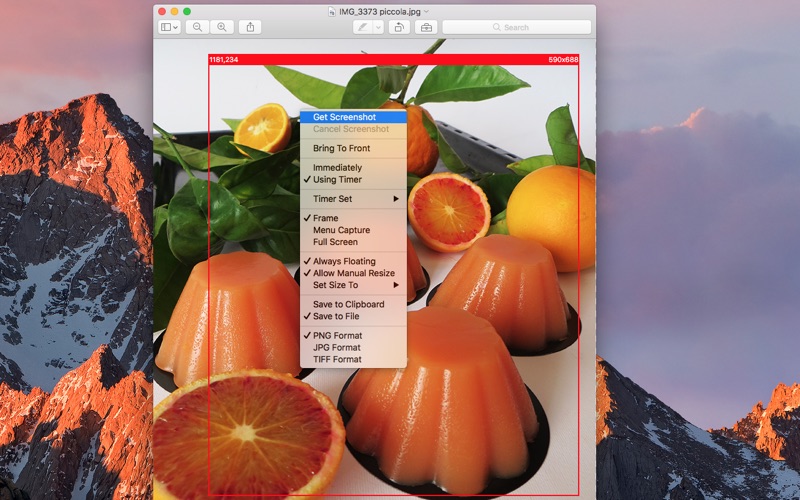Image resolution: width=800 pixels, height=500 pixels.
Task: Rotate the image with rotate icon
Action: coord(399,27)
